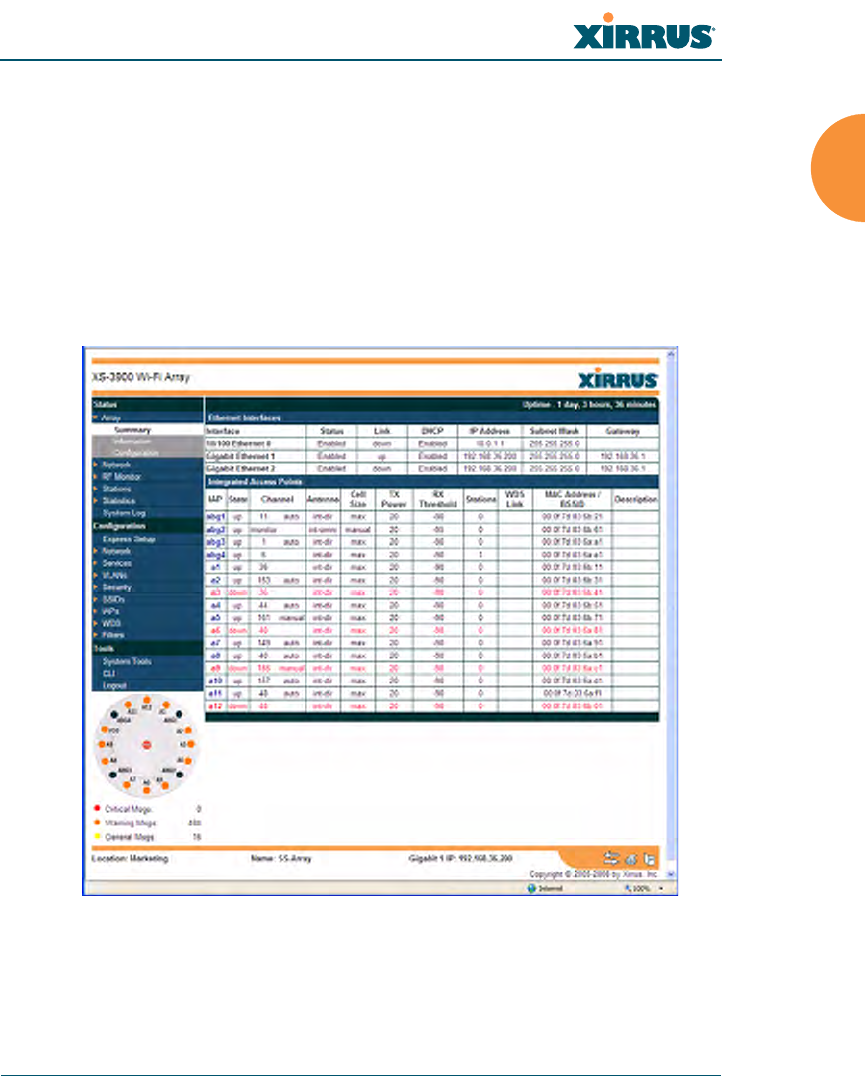
Task: Open the a7 IAP link
Action: (215, 643)
